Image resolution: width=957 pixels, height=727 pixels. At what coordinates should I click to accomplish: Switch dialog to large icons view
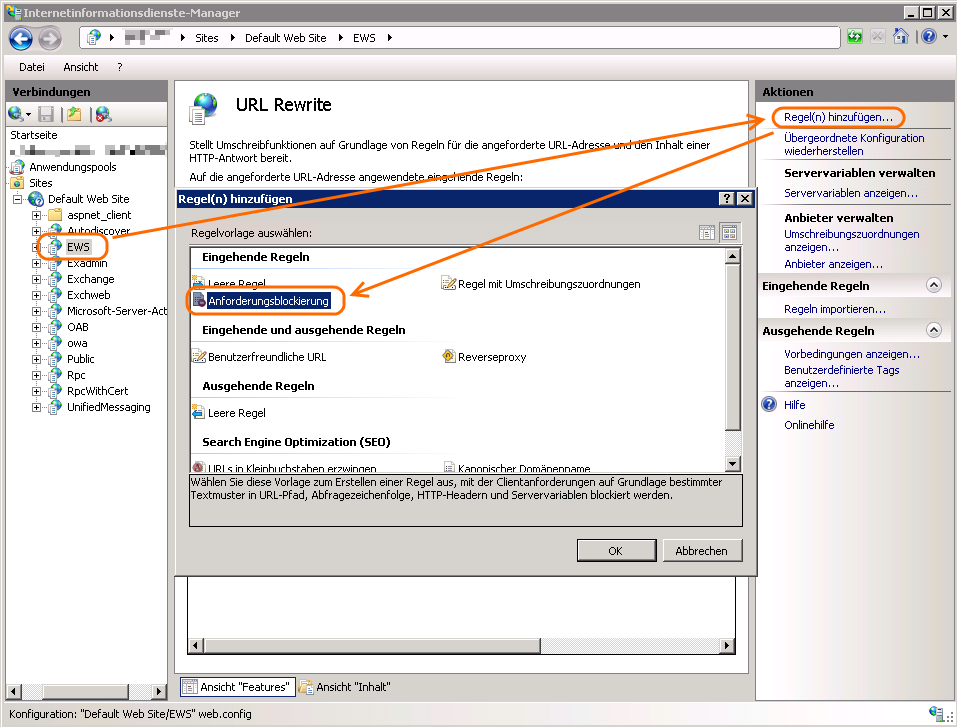(729, 233)
